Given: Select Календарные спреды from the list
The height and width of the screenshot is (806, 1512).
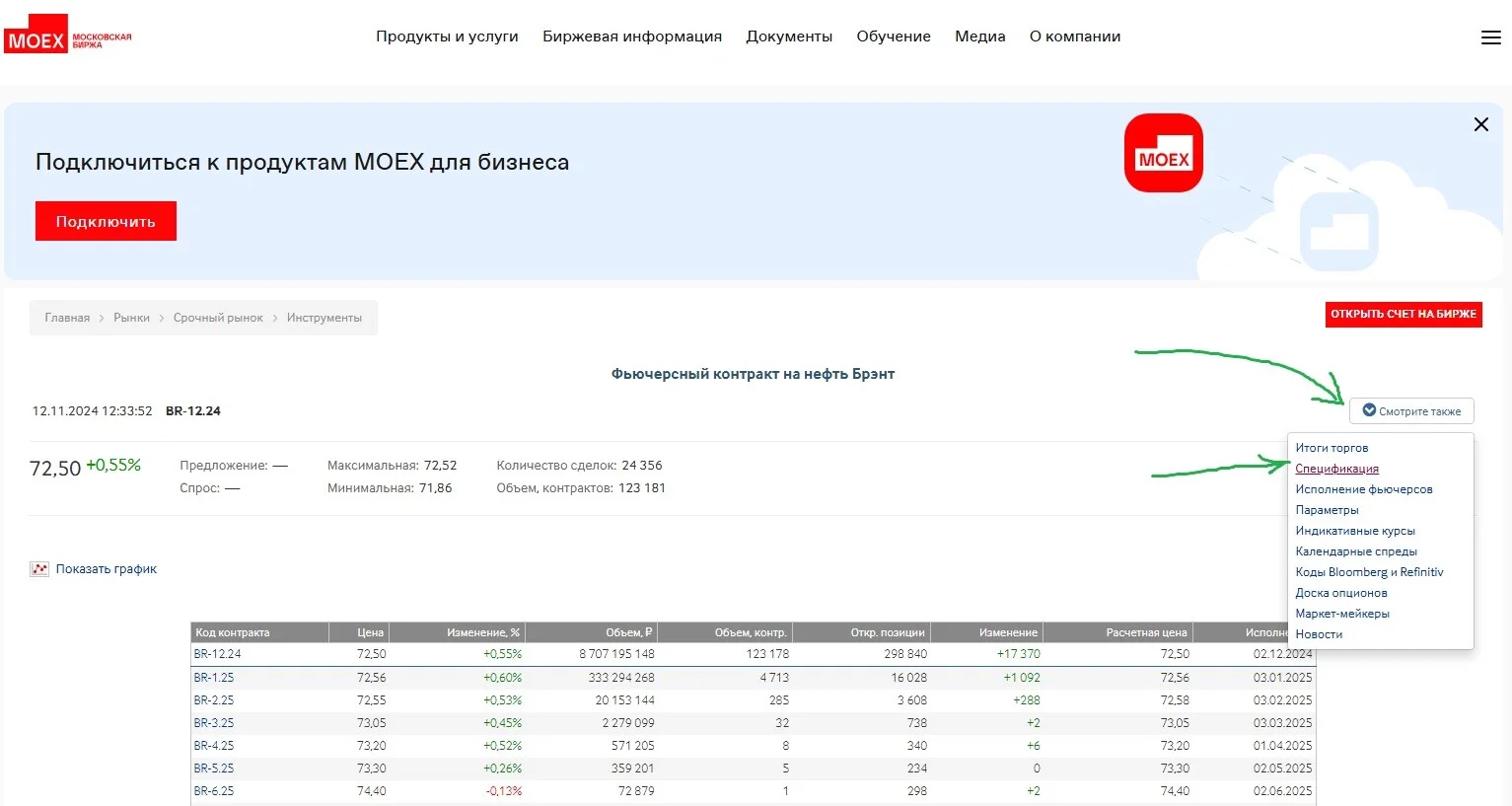Looking at the screenshot, I should [1356, 551].
